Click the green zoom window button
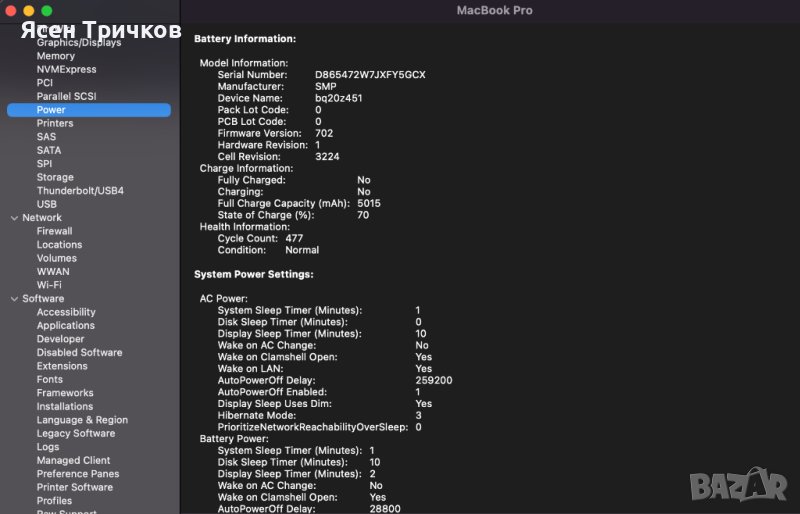The width and height of the screenshot is (800, 514). [x=46, y=9]
